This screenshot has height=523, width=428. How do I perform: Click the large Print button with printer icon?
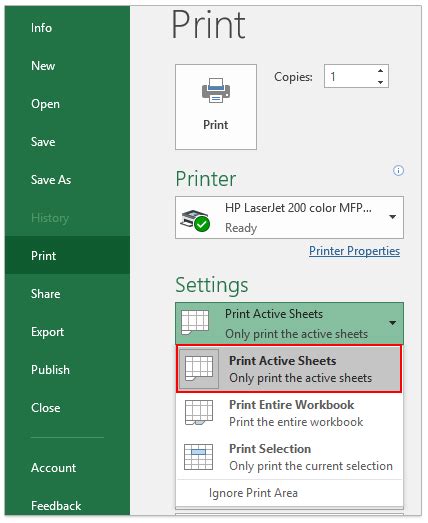coord(216,107)
